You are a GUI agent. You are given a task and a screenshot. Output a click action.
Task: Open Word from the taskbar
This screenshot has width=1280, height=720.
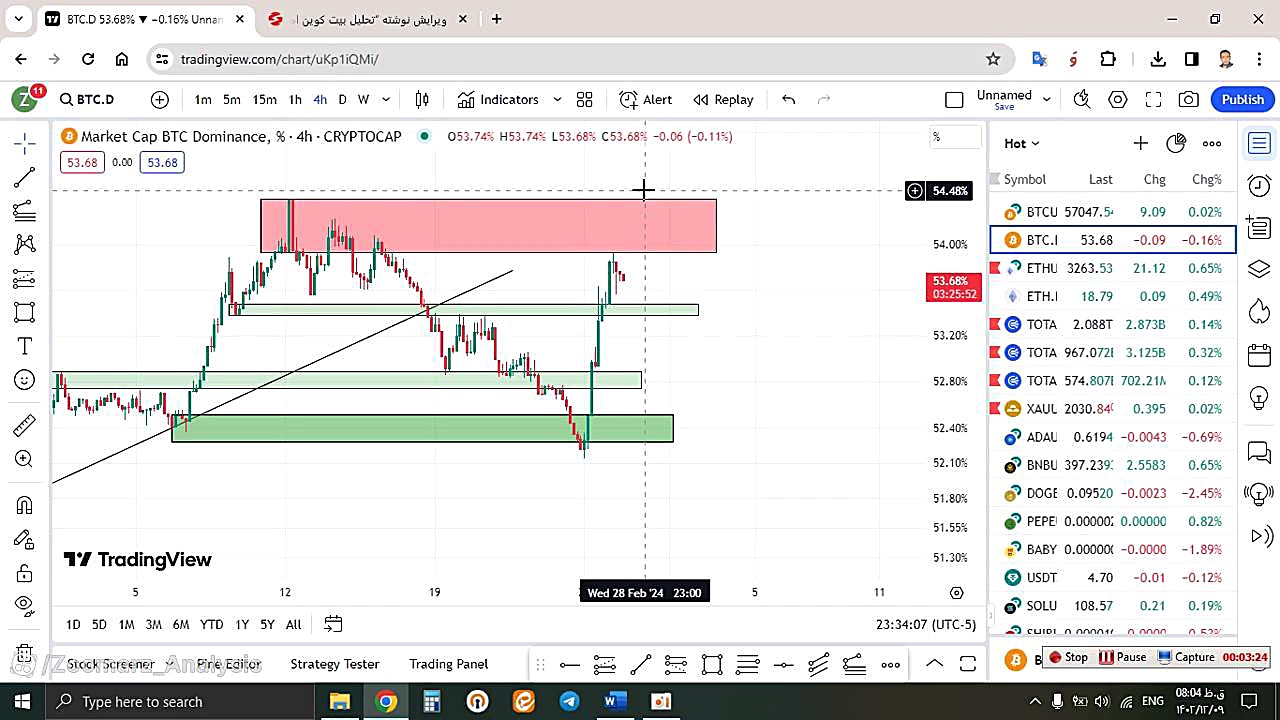coord(615,701)
